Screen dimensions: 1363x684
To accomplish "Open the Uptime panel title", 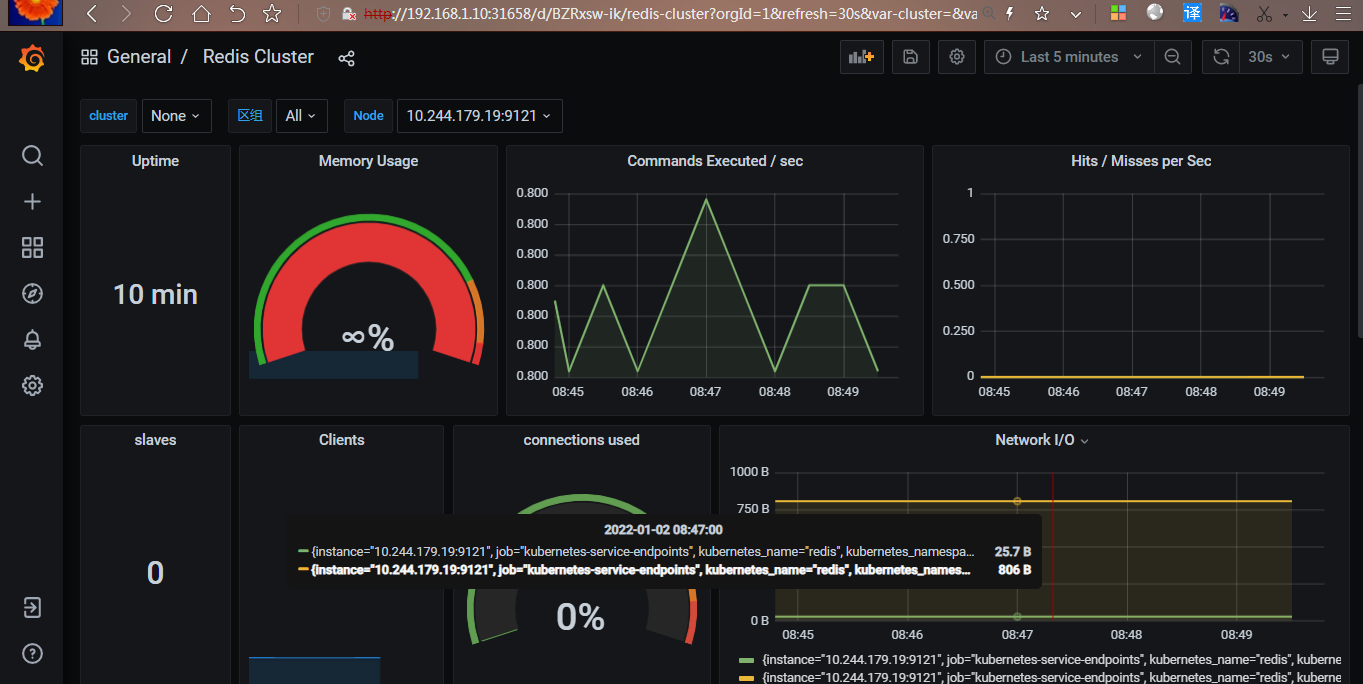I will point(155,161).
